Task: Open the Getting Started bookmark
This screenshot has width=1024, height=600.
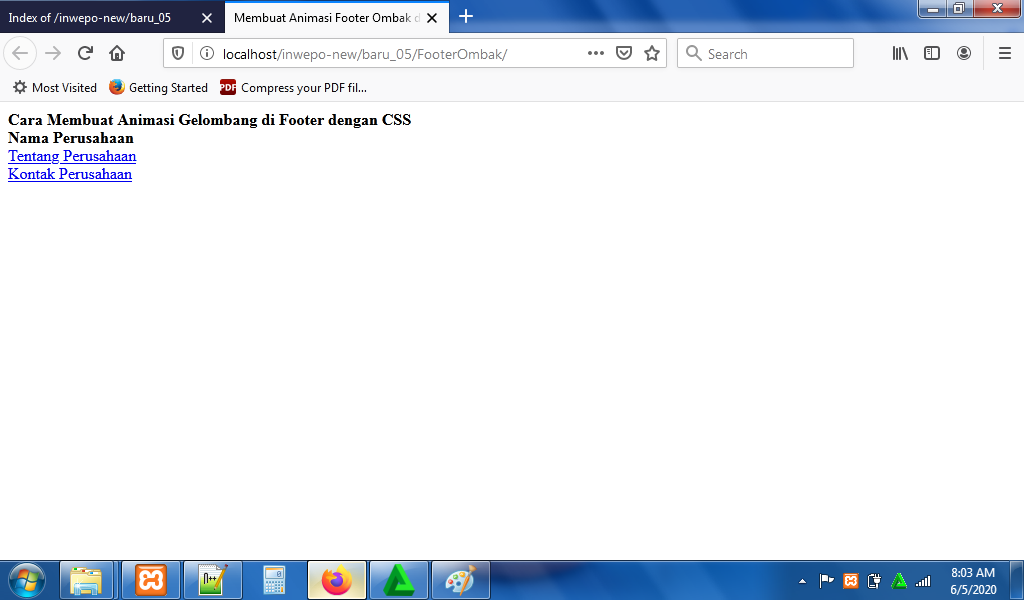Action: coord(159,87)
